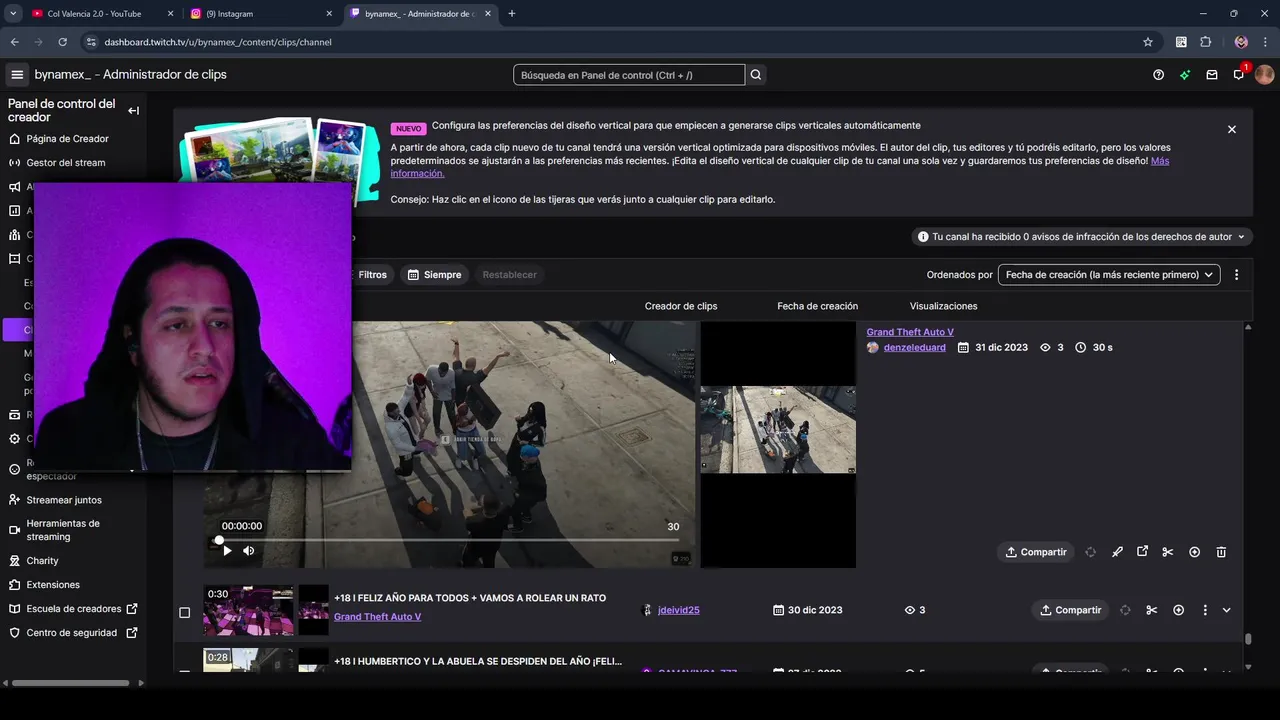Open Herramientas de streaming
Viewport: 1280px width, 720px height.
click(63, 530)
